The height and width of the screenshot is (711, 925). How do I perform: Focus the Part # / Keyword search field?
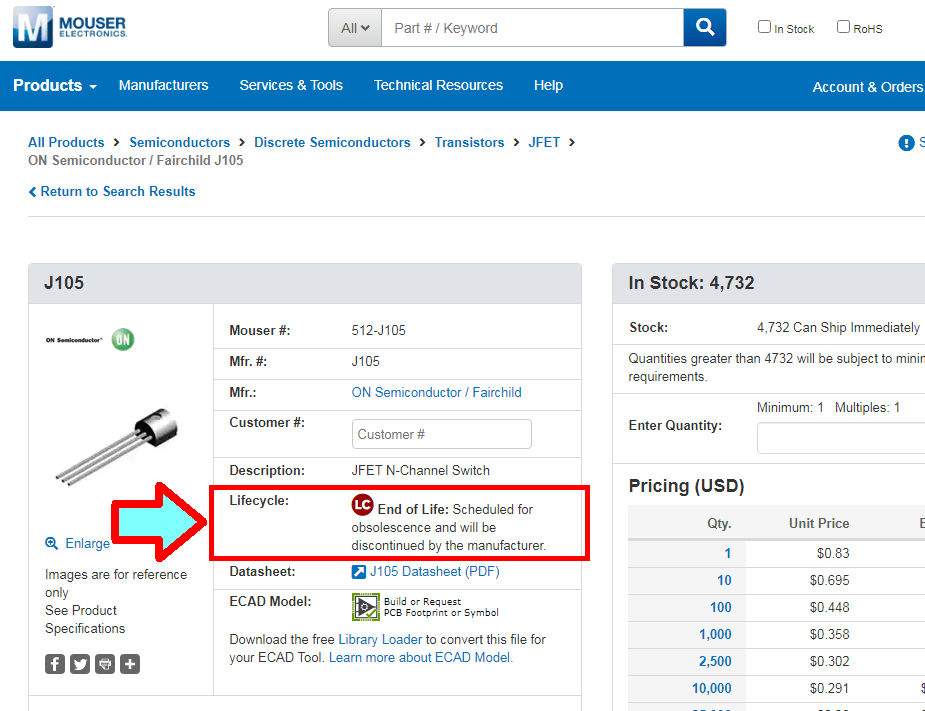pyautogui.click(x=532, y=28)
